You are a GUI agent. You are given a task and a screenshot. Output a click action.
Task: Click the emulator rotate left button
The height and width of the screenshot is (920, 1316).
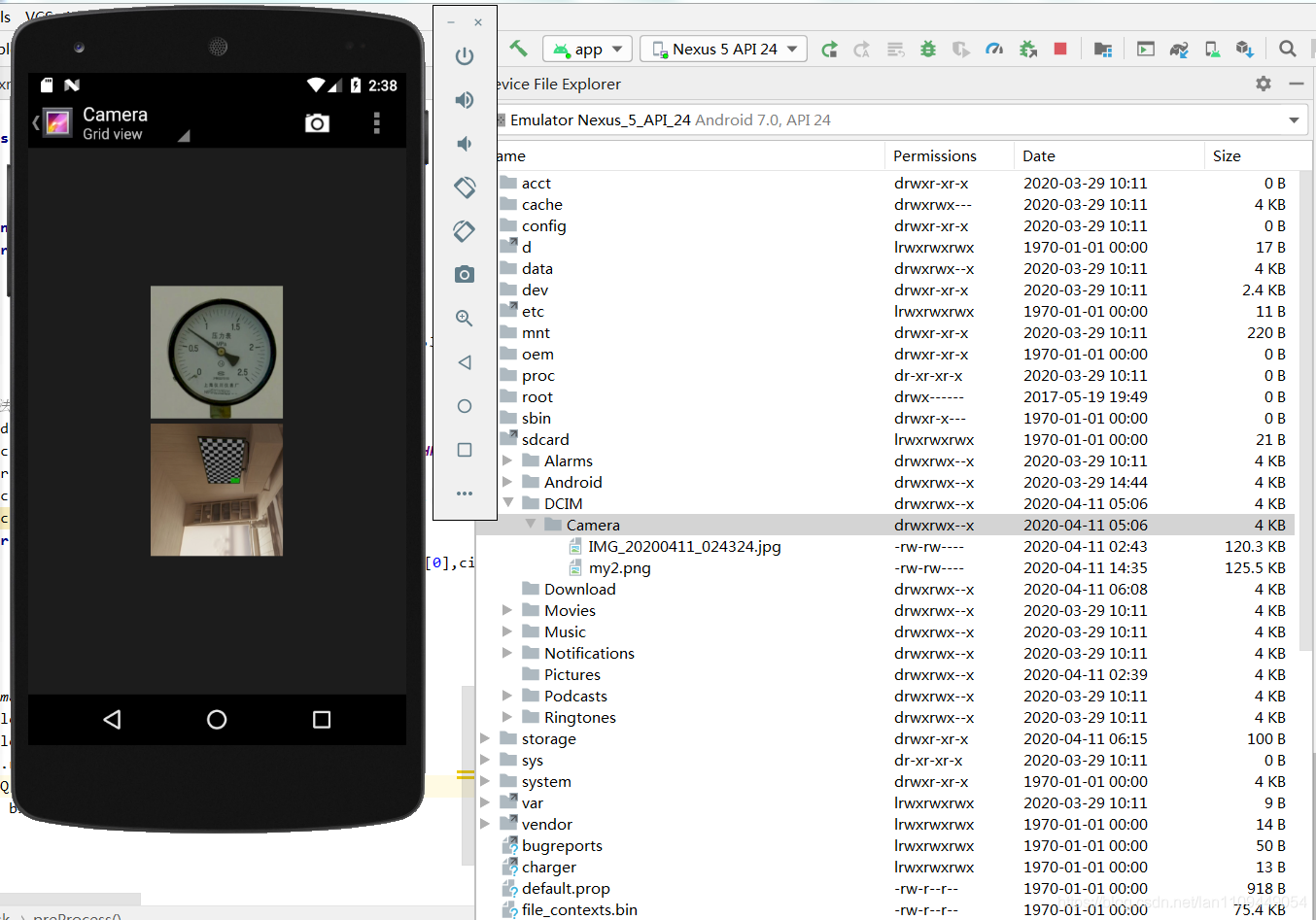point(465,187)
